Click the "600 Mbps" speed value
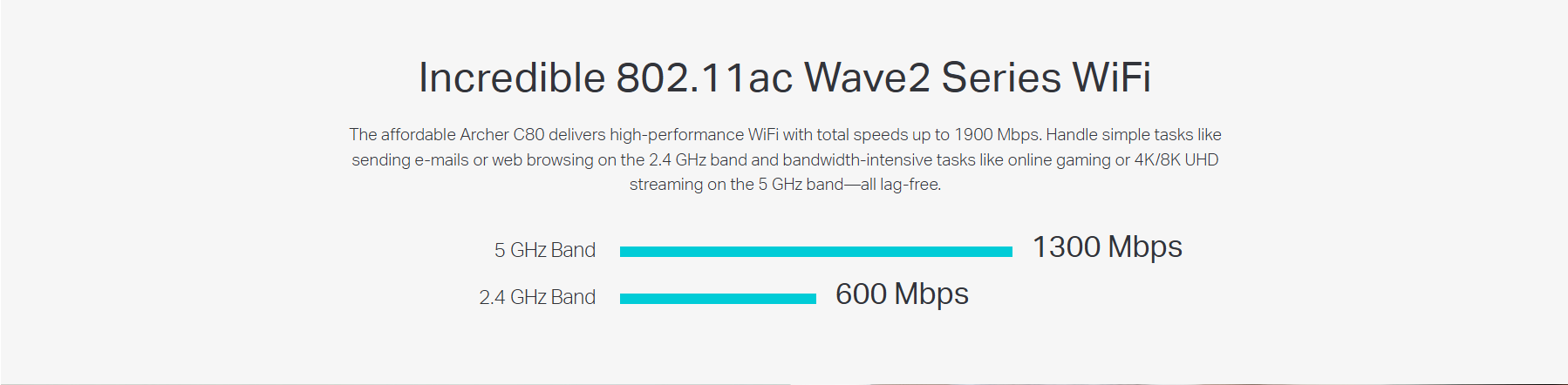The image size is (1568, 385). (x=902, y=294)
